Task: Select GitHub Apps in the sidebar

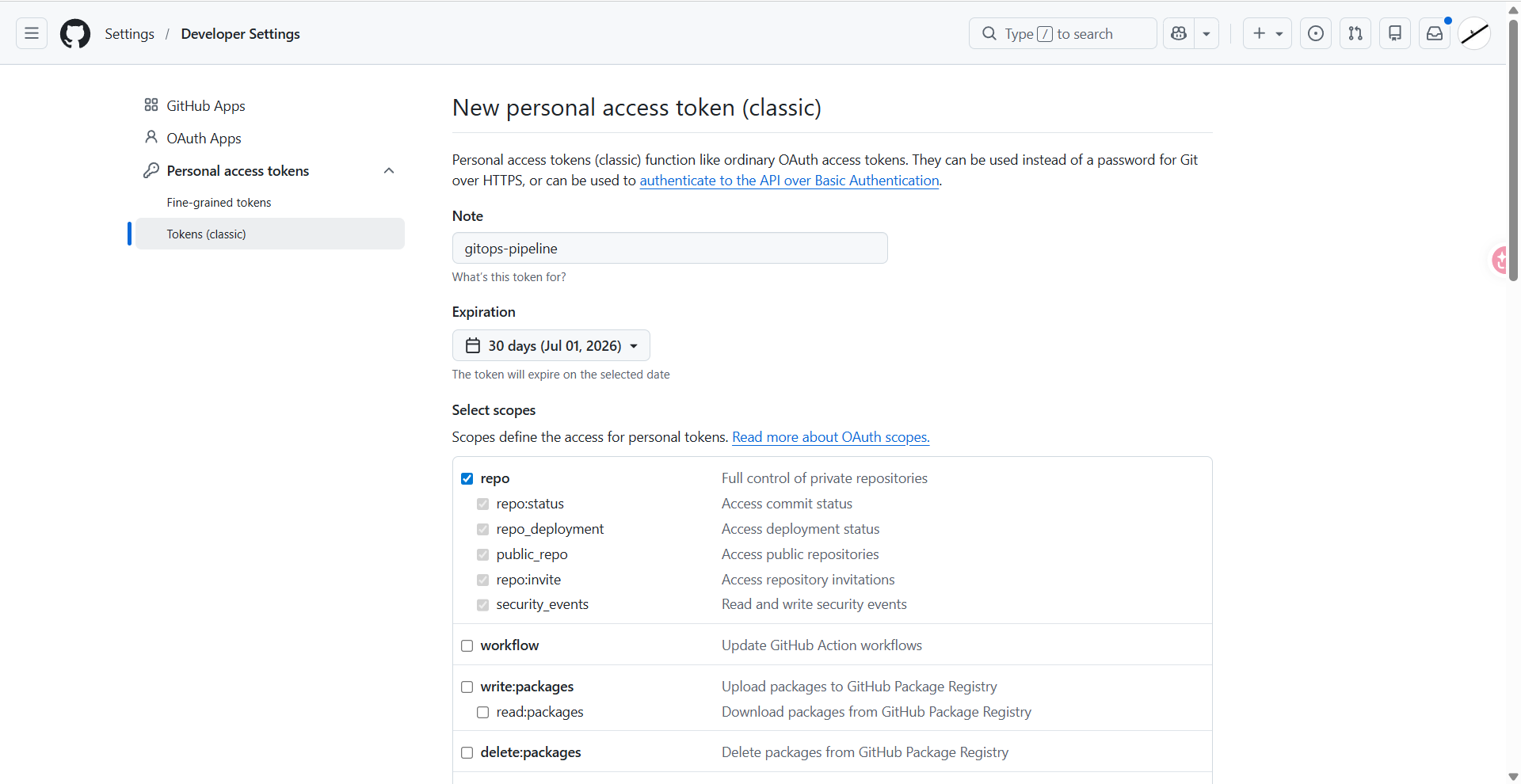Action: coord(206,105)
